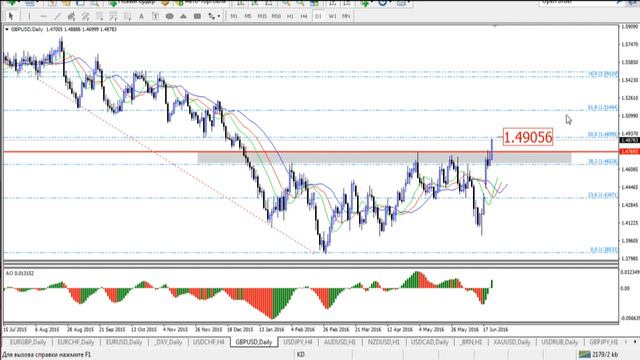The height and width of the screenshot is (360, 640).
Task: Switch chart to M30 timeframe
Action: pyautogui.click(x=276, y=16)
